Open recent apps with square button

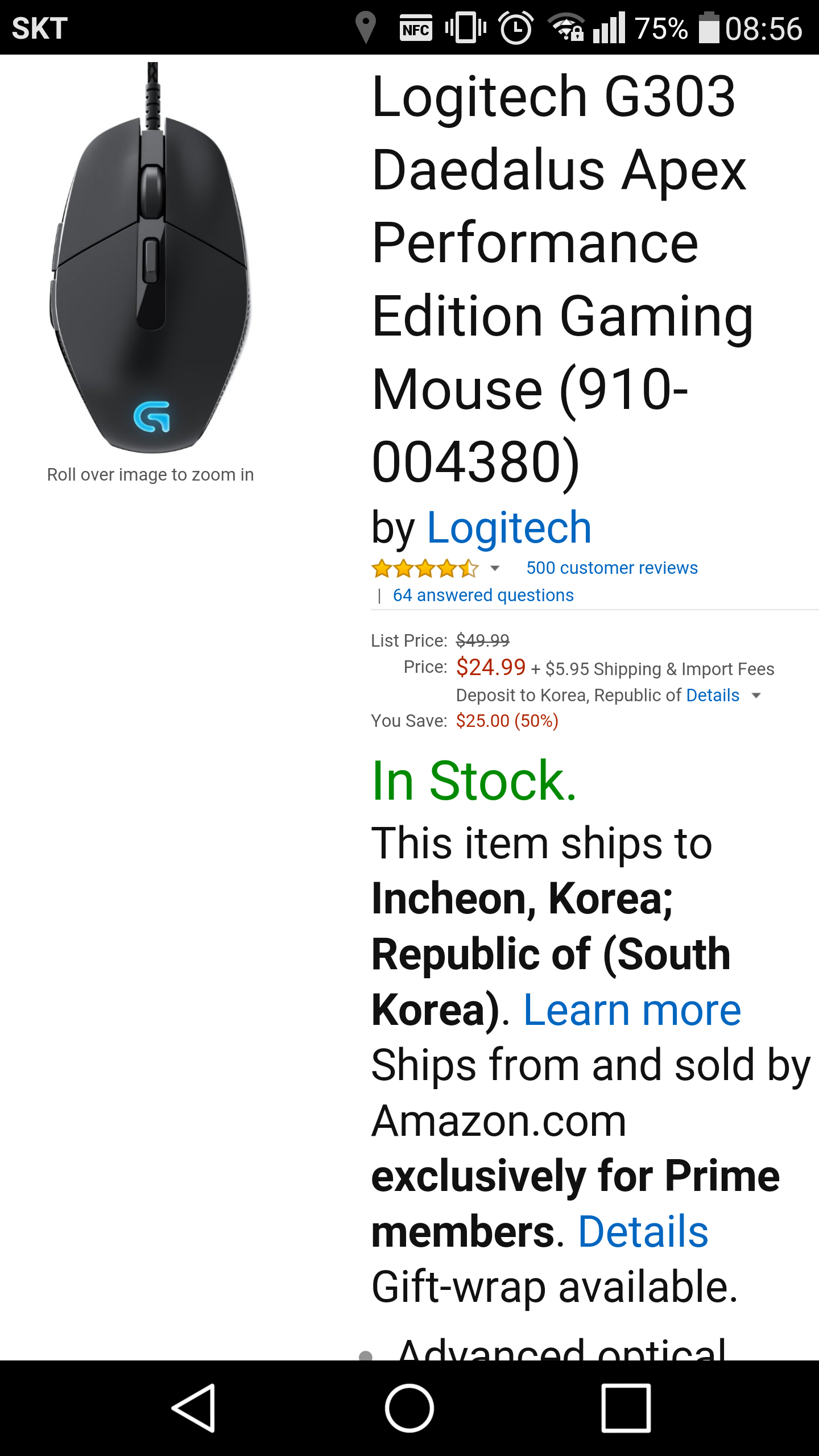626,1408
